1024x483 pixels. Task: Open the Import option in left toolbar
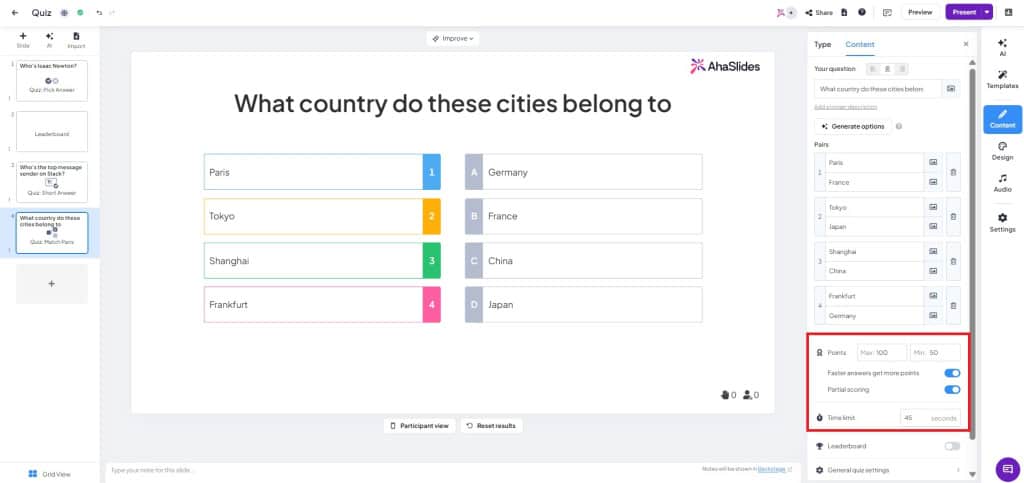[76, 40]
